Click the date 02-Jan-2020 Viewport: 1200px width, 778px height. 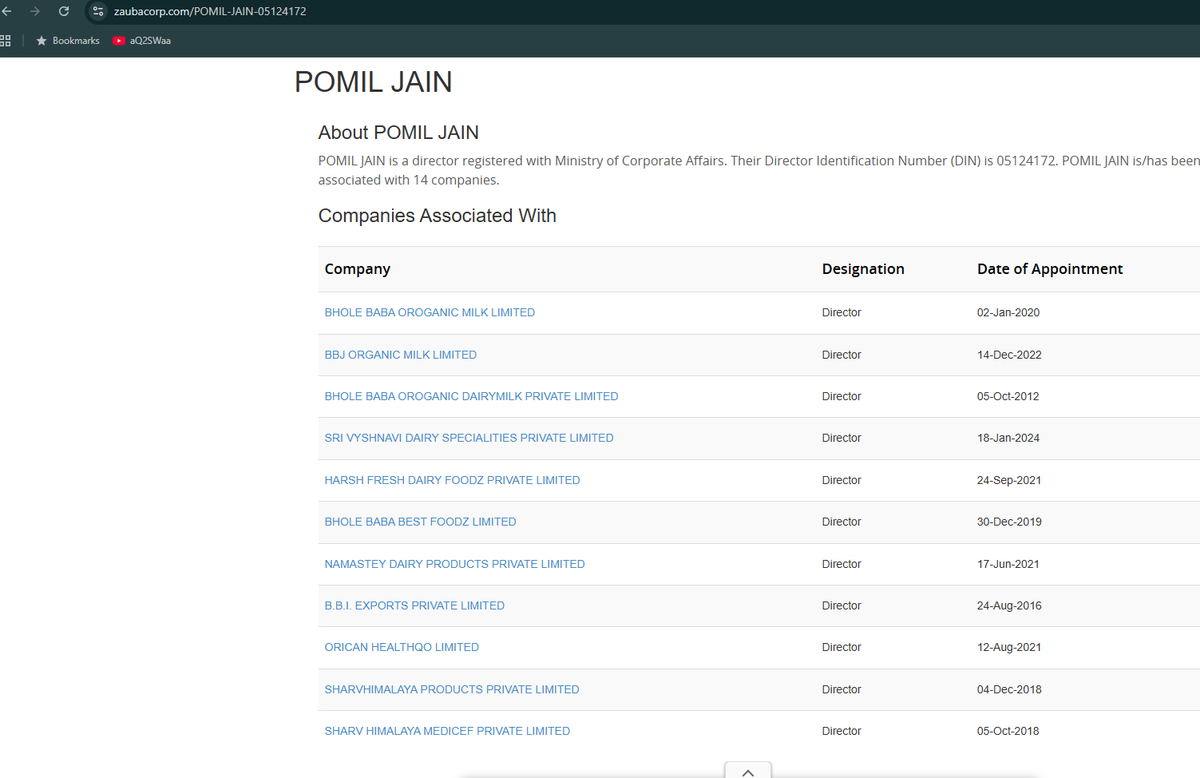pos(1008,313)
